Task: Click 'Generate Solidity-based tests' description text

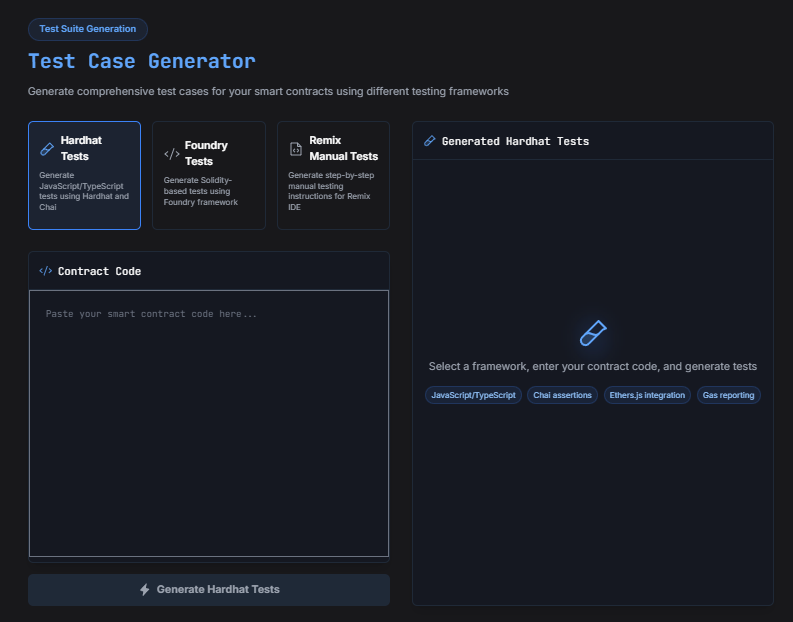Action: (x=201, y=191)
